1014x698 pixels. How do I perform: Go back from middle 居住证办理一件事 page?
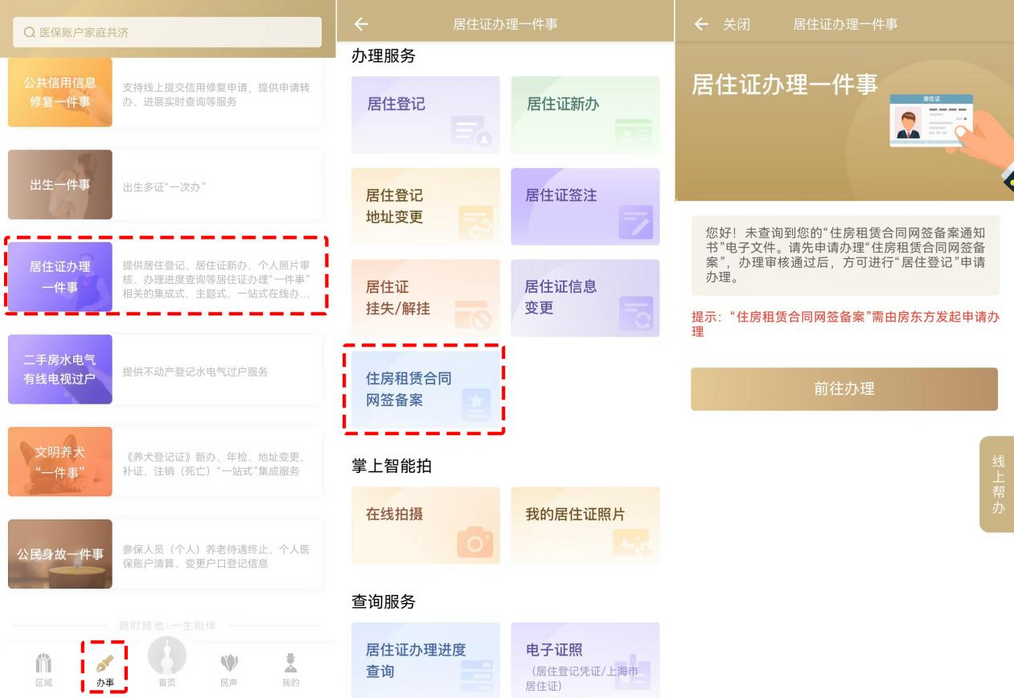click(362, 24)
